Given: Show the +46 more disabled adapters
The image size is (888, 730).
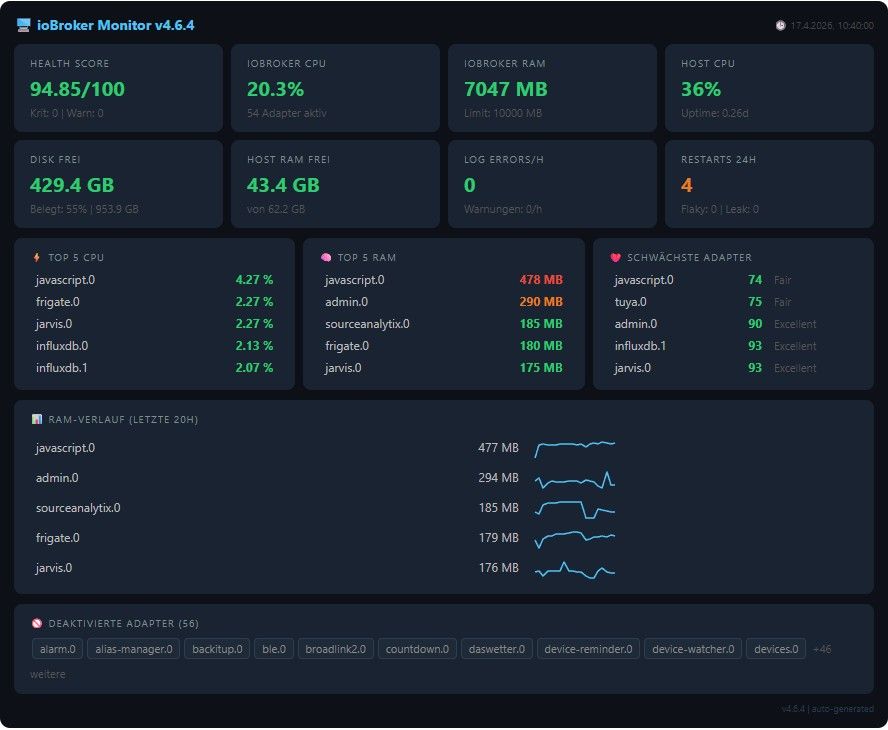Looking at the screenshot, I should pyautogui.click(x=821, y=649).
